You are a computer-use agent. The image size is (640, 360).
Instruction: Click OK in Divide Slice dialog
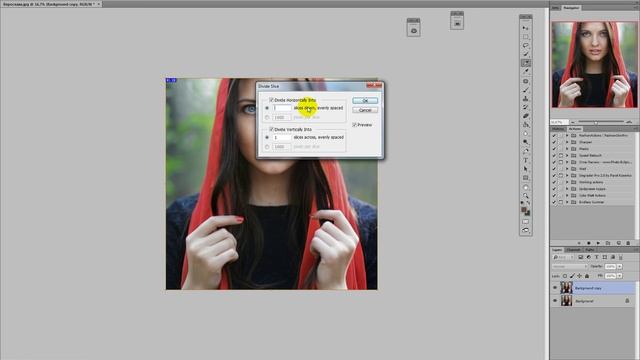point(365,100)
